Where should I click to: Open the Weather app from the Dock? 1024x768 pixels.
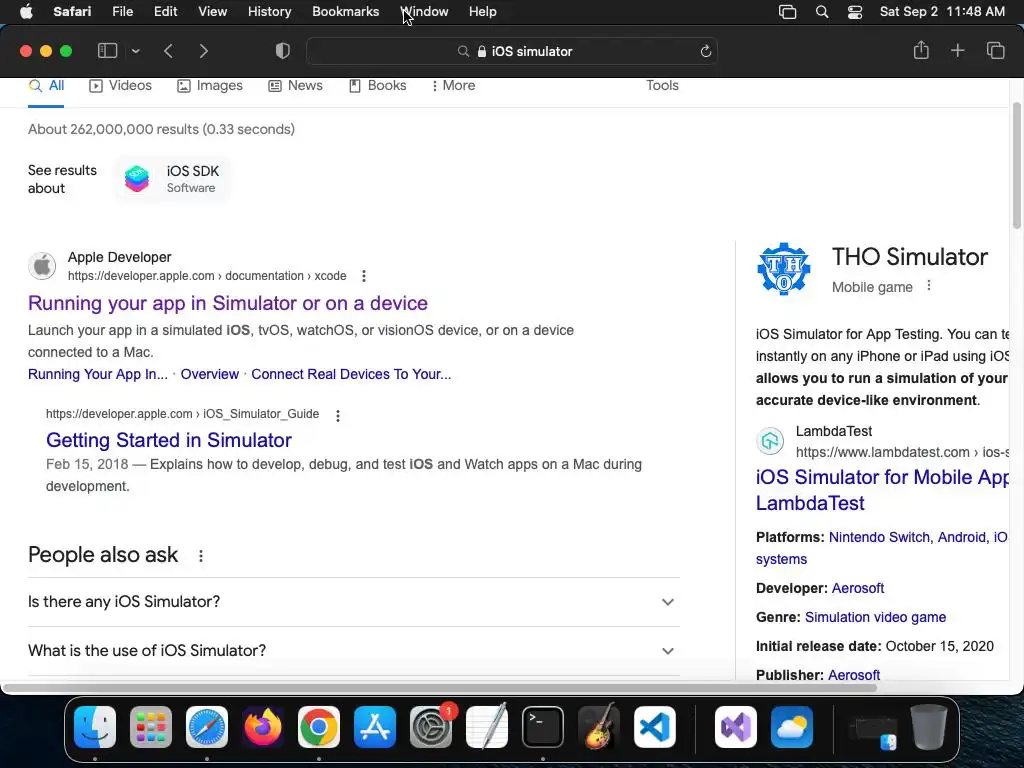click(792, 727)
